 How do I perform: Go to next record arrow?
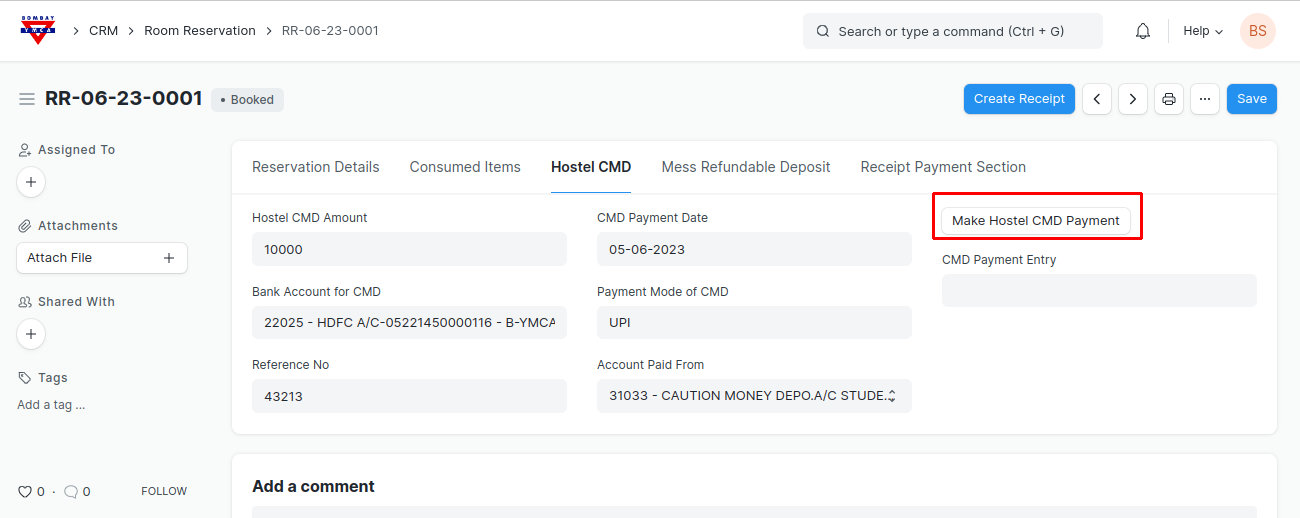[1132, 99]
